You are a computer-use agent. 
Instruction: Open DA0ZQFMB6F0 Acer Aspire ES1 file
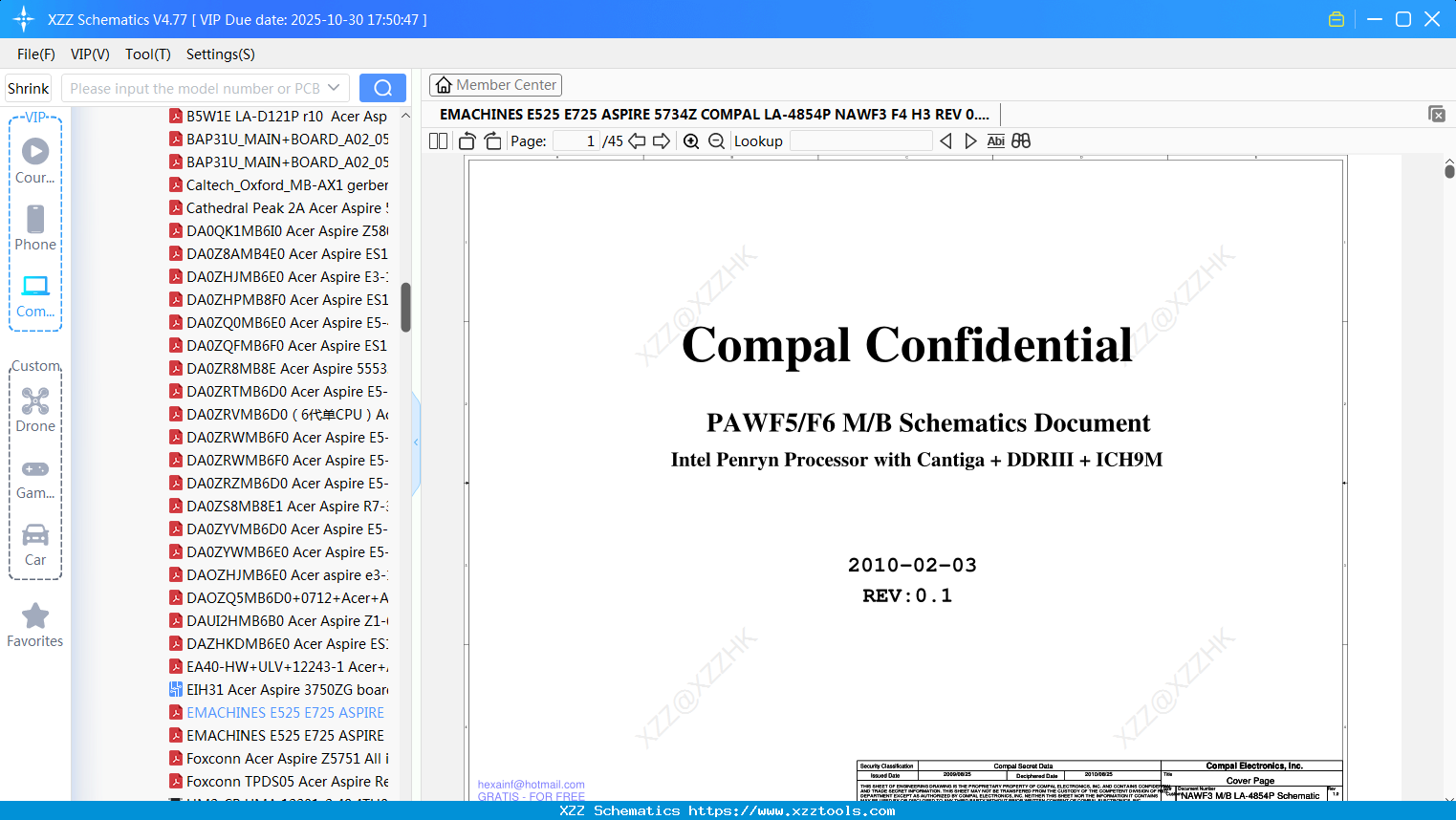coord(278,346)
